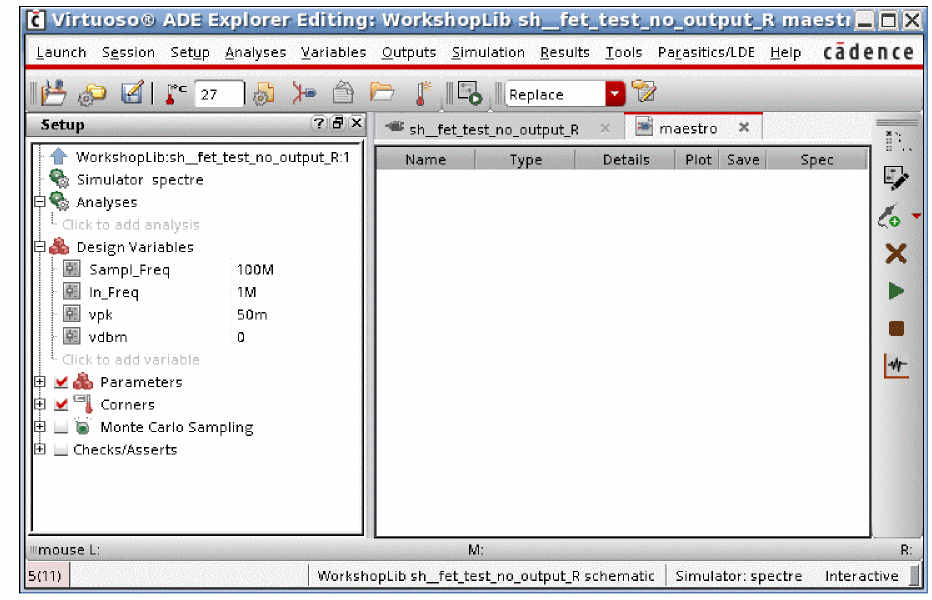This screenshot has width=932, height=600.
Task: Click the Analyses gear icon
Action: point(59,202)
